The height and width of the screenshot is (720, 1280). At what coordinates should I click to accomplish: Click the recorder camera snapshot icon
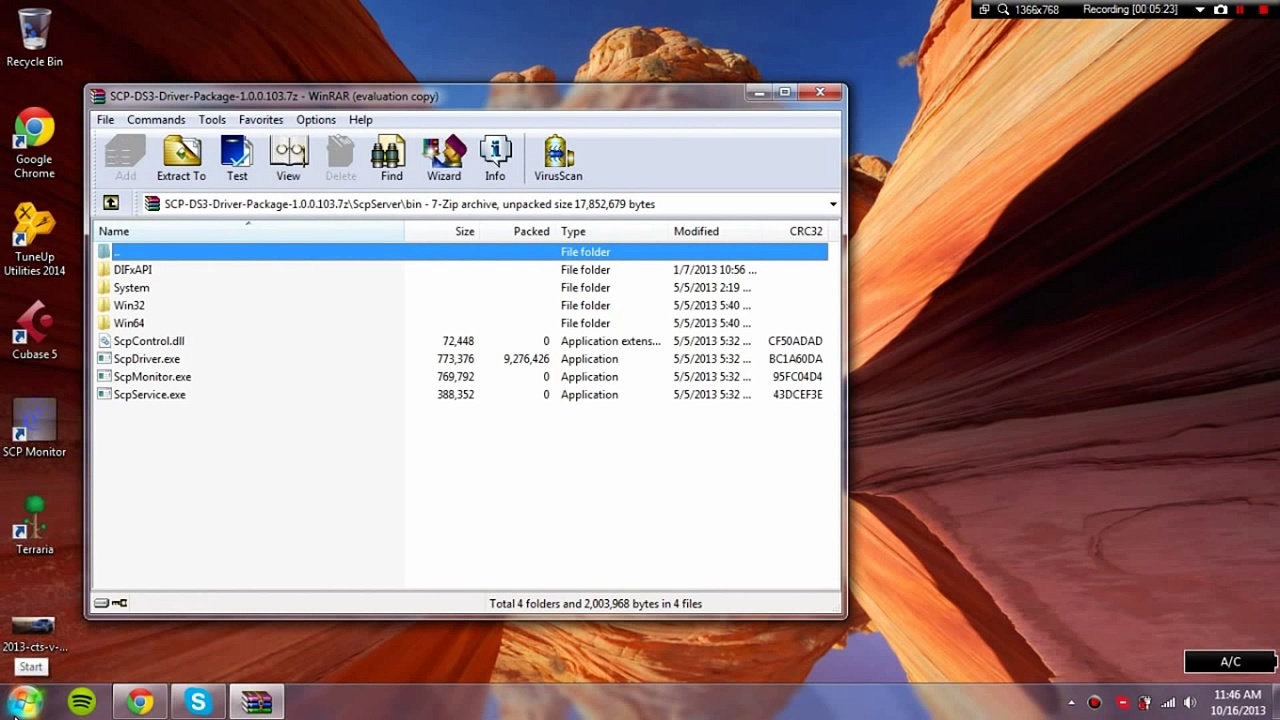click(x=1220, y=10)
